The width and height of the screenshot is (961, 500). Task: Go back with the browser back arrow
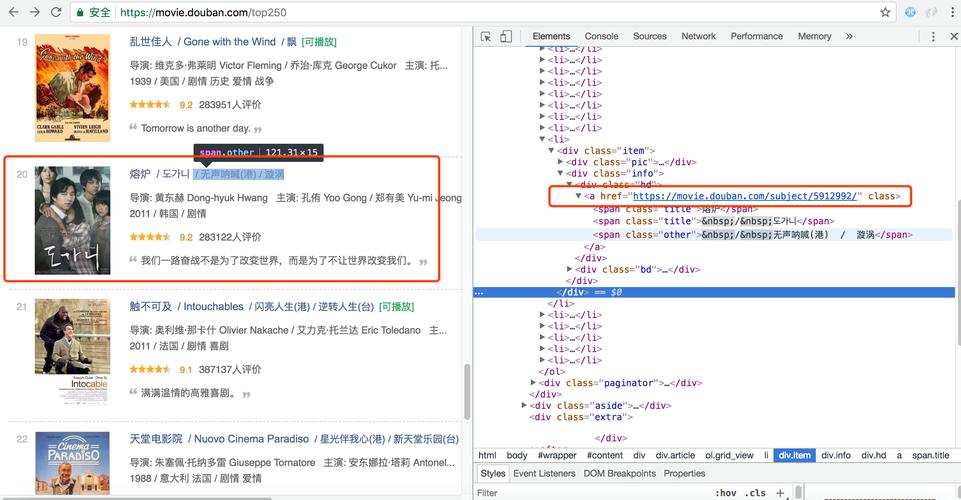point(13,12)
